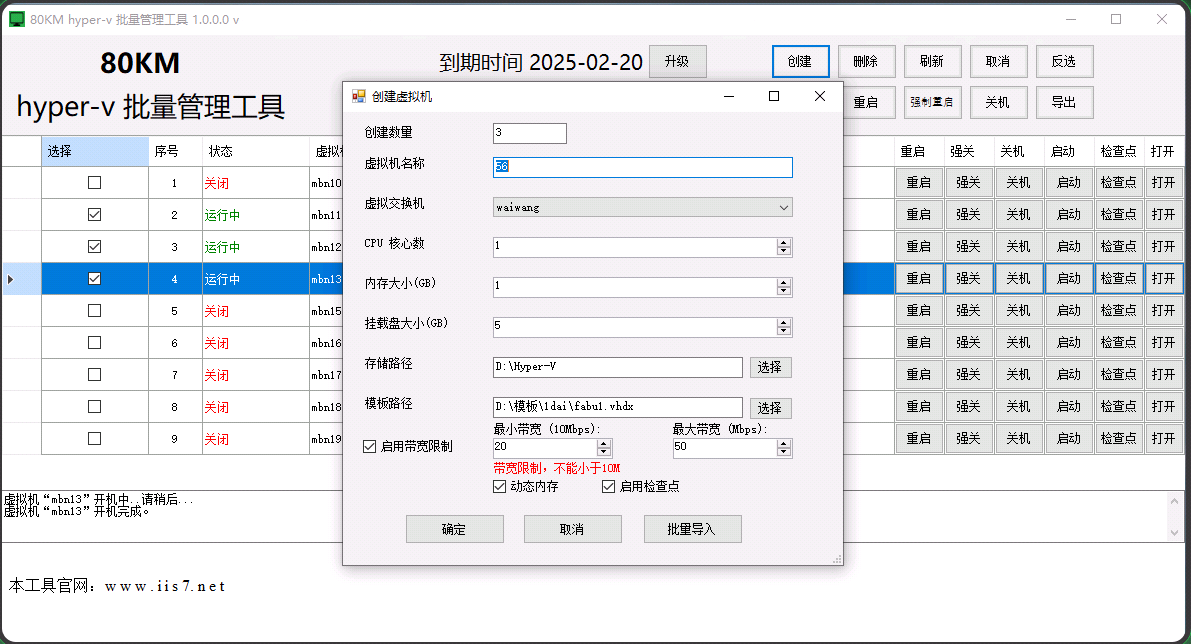Click the 虚拟机名称 name input field

click(642, 167)
